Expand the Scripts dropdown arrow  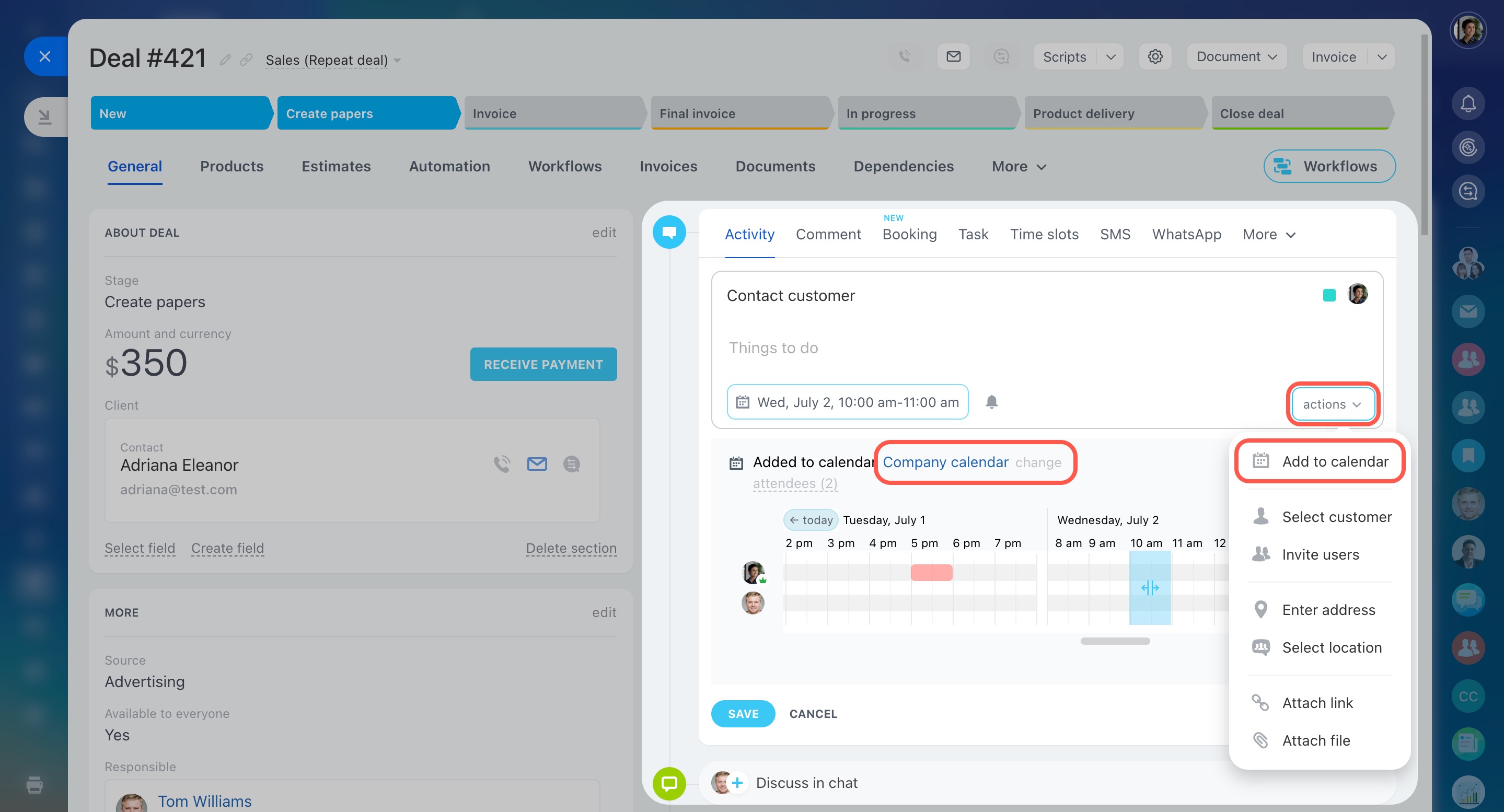click(x=1110, y=56)
